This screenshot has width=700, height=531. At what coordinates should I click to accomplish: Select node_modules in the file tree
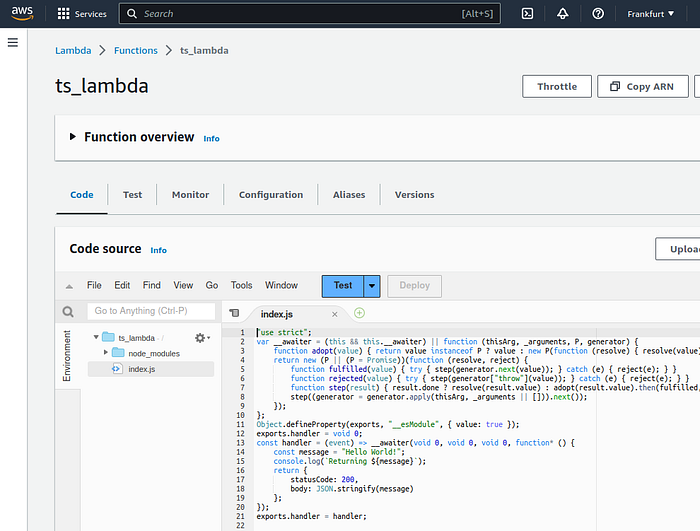(154, 354)
